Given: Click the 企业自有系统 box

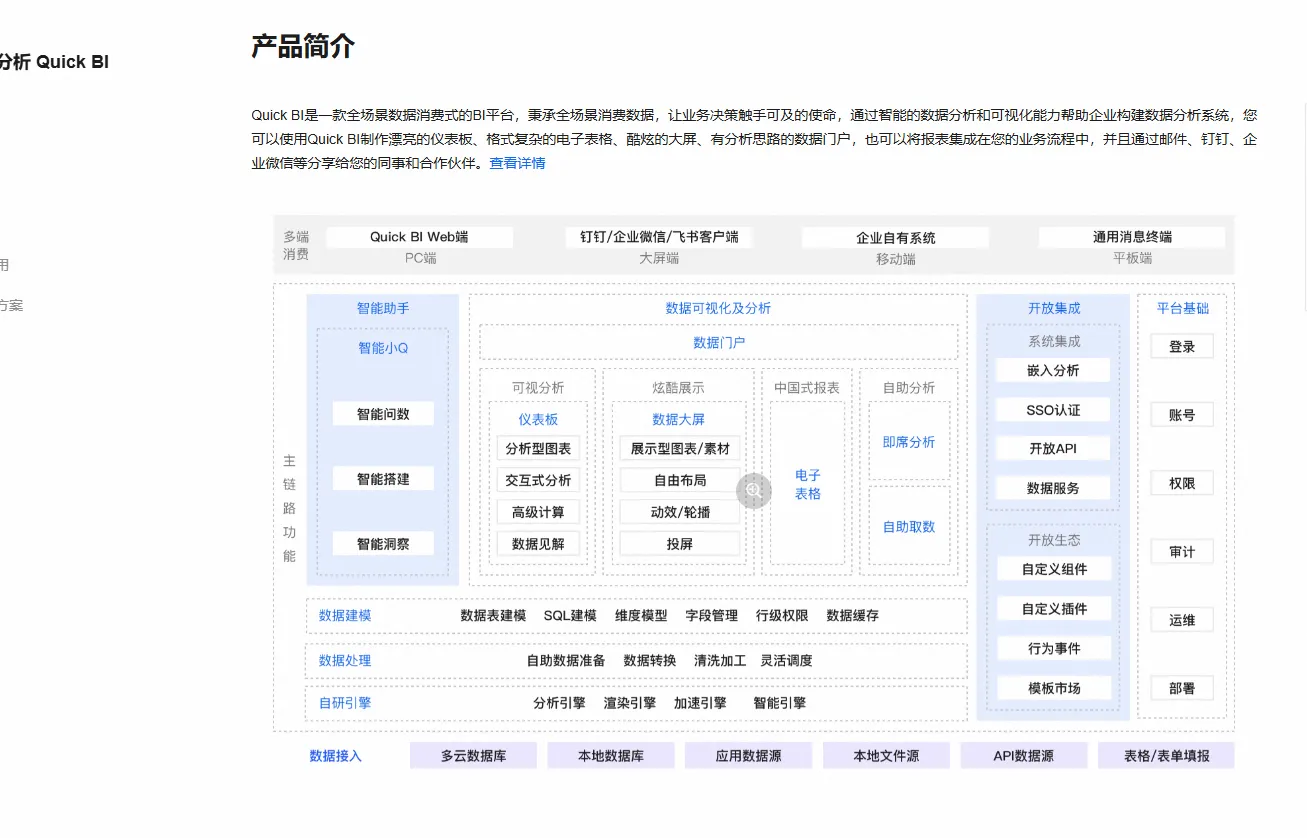Looking at the screenshot, I should pos(896,238).
